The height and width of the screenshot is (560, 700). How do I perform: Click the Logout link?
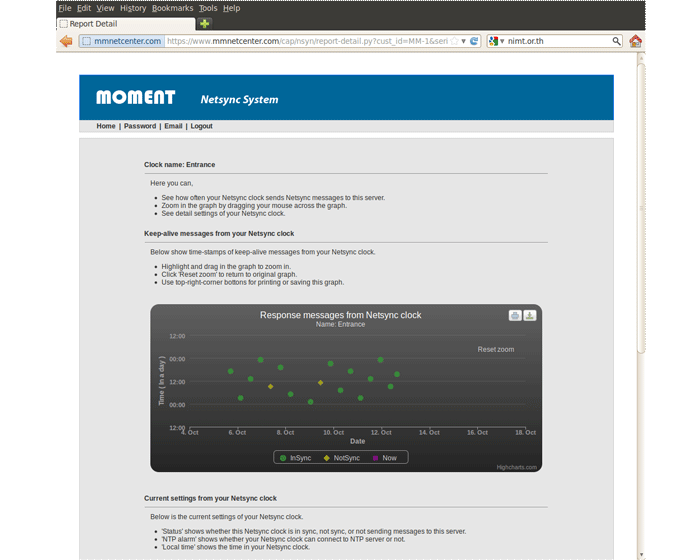(201, 126)
